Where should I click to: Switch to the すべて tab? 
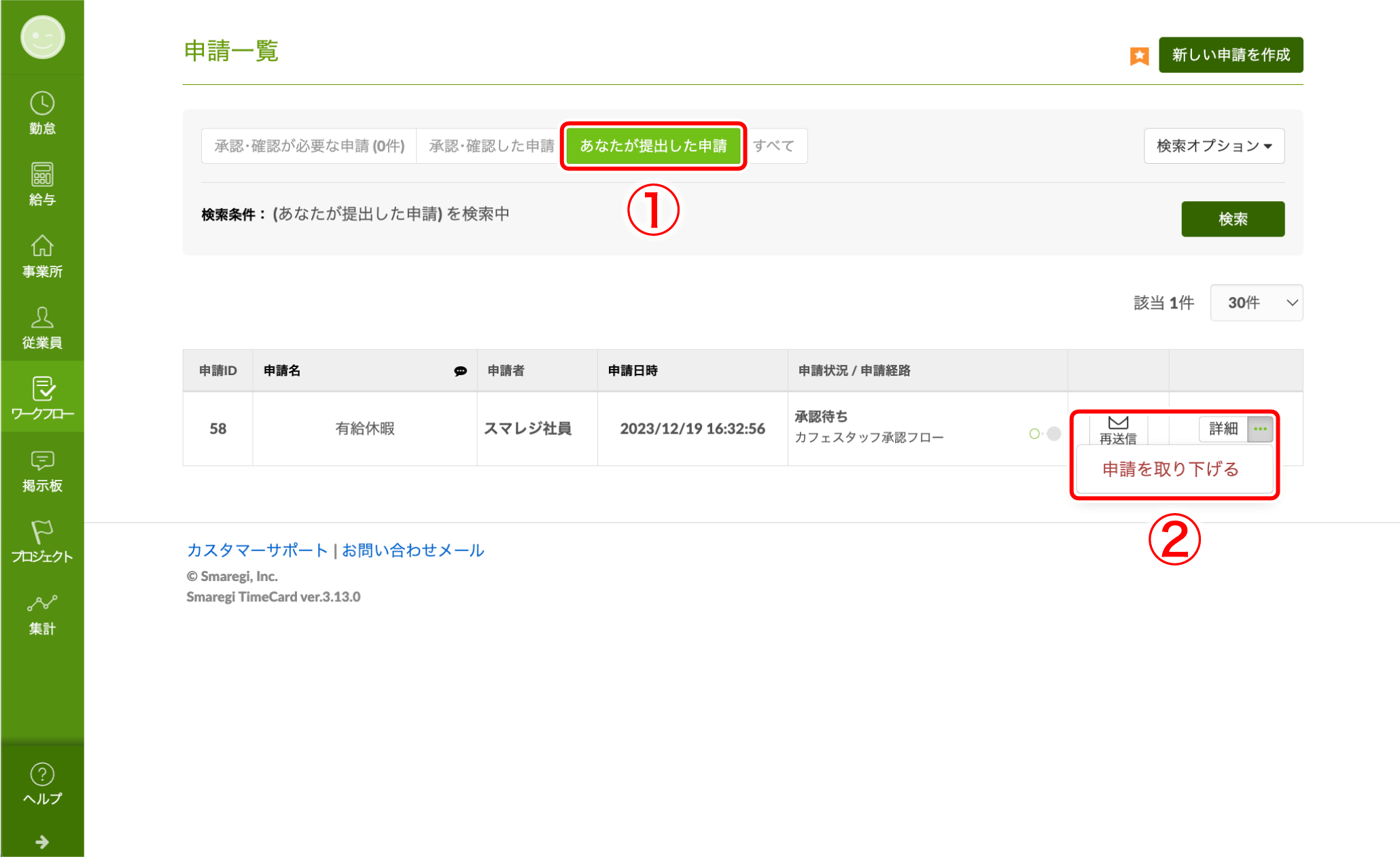click(774, 146)
